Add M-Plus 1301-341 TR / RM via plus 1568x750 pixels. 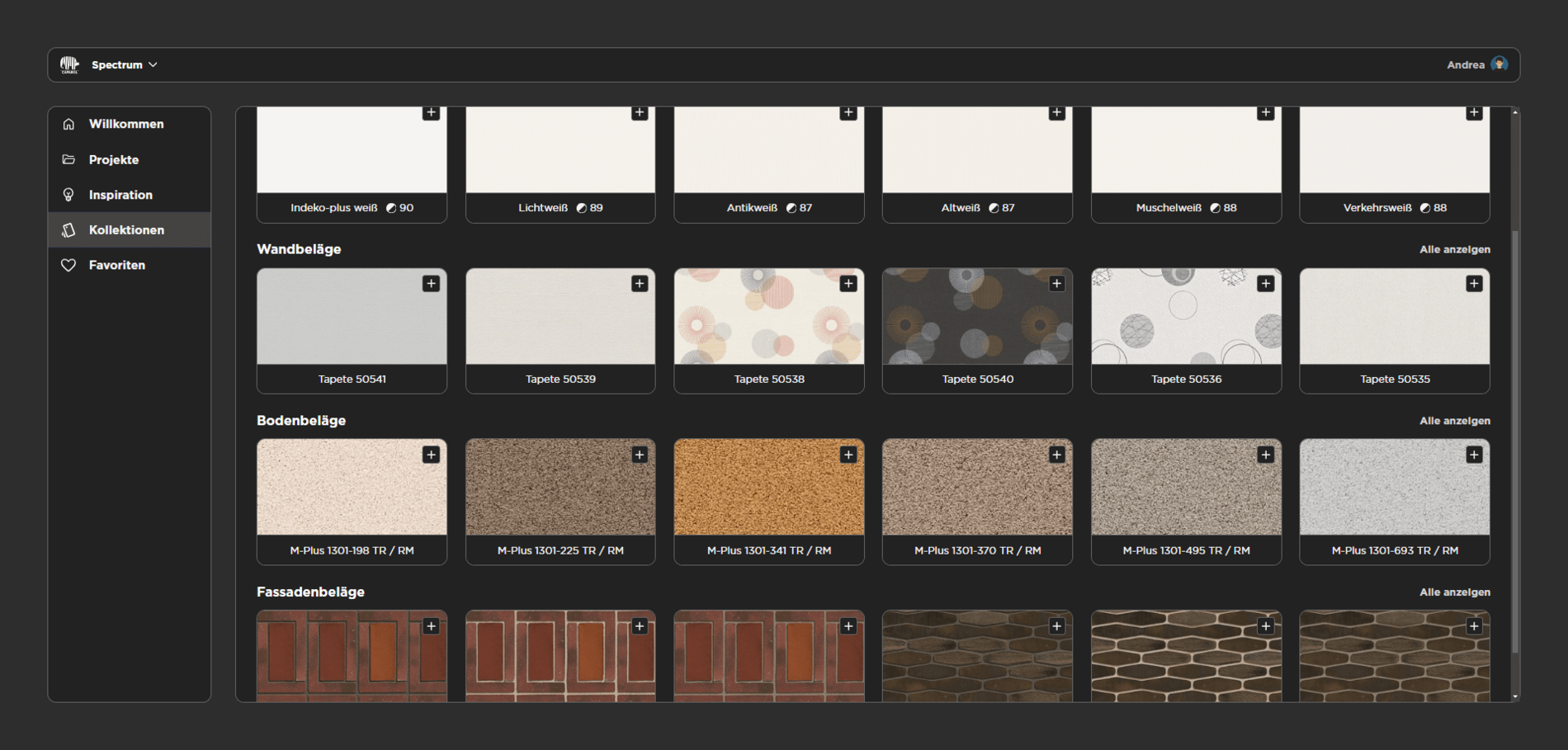[x=848, y=455]
